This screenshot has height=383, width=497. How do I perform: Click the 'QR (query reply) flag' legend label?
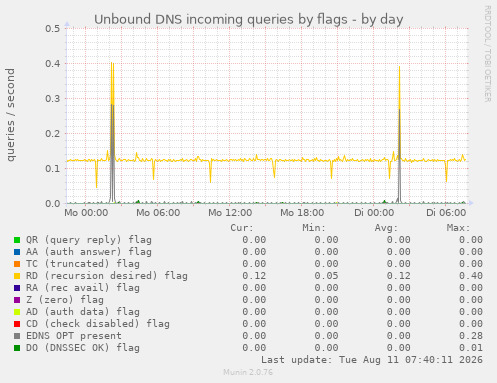[x=89, y=240]
